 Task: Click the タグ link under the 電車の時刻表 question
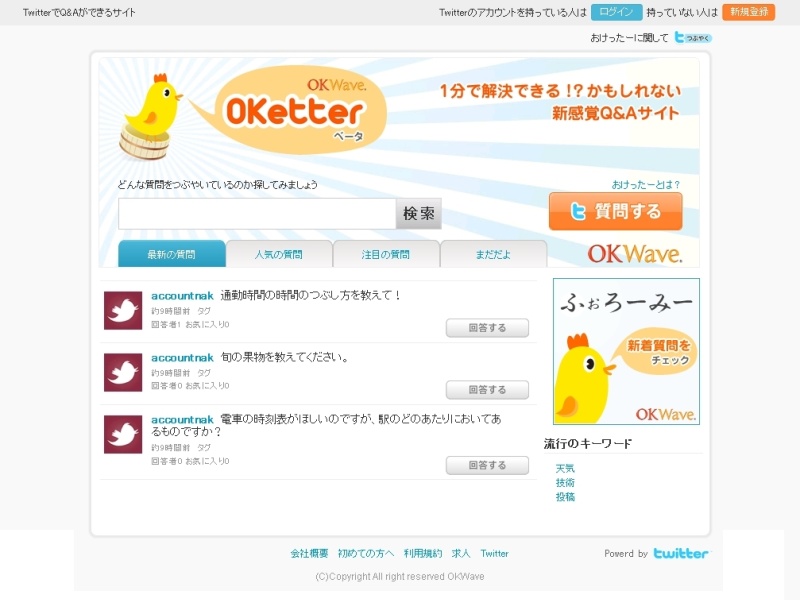pos(204,447)
